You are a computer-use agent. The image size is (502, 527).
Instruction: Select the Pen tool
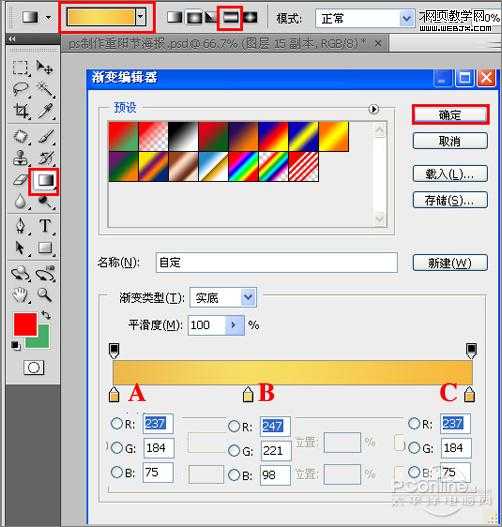[x=21, y=225]
